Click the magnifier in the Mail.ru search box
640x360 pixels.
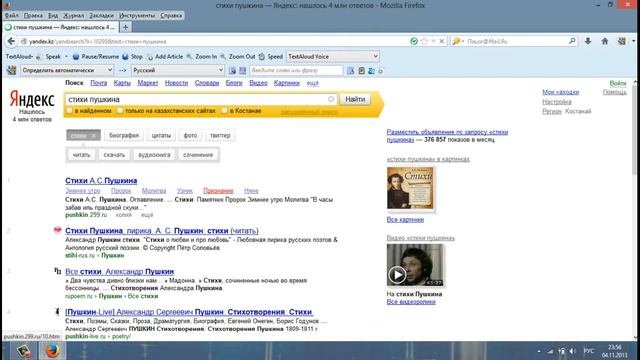tap(572, 41)
